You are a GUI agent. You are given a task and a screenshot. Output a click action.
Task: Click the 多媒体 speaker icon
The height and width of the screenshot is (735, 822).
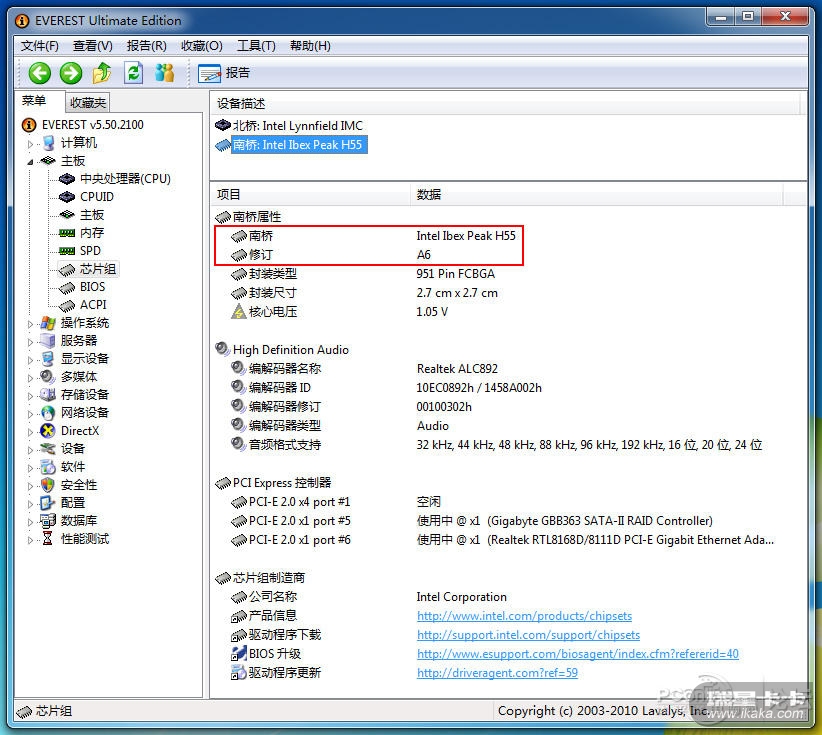click(x=48, y=376)
